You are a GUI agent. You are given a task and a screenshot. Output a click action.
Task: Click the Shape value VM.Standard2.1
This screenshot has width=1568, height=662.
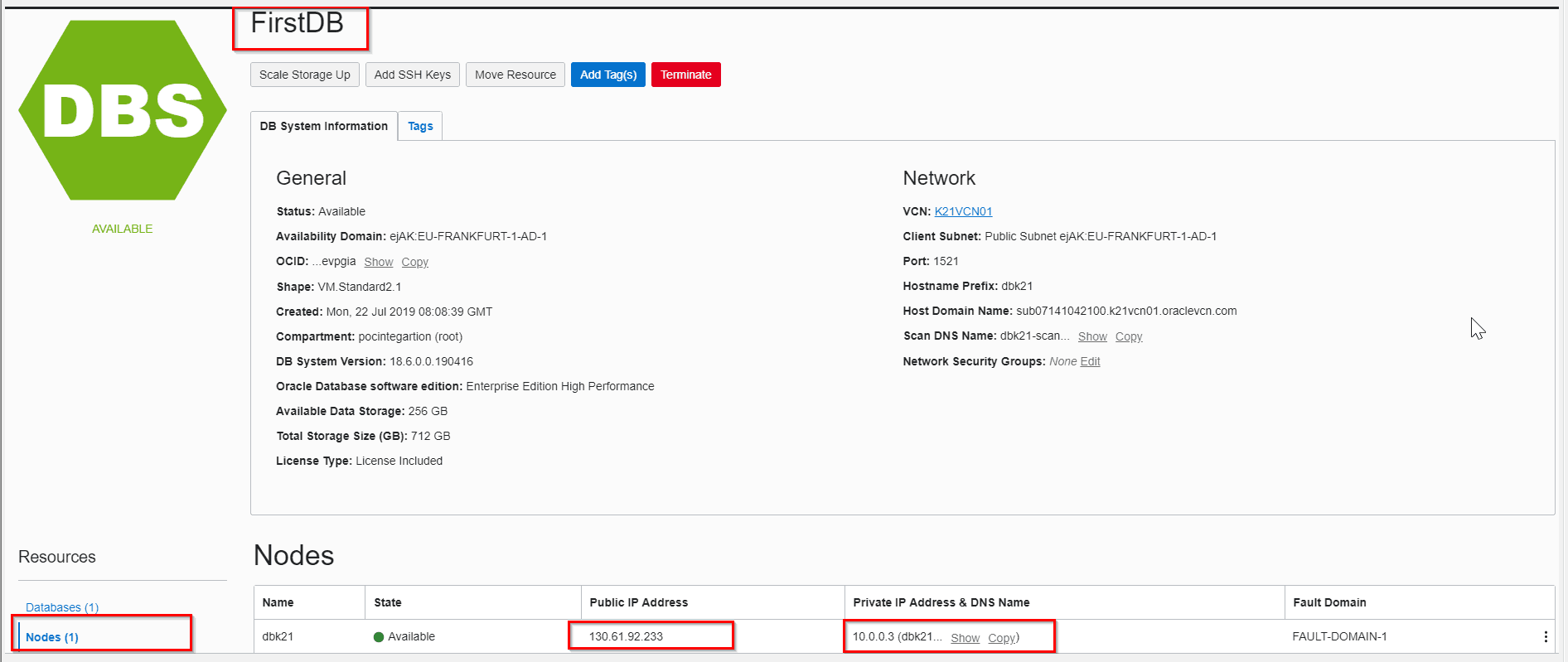[360, 287]
